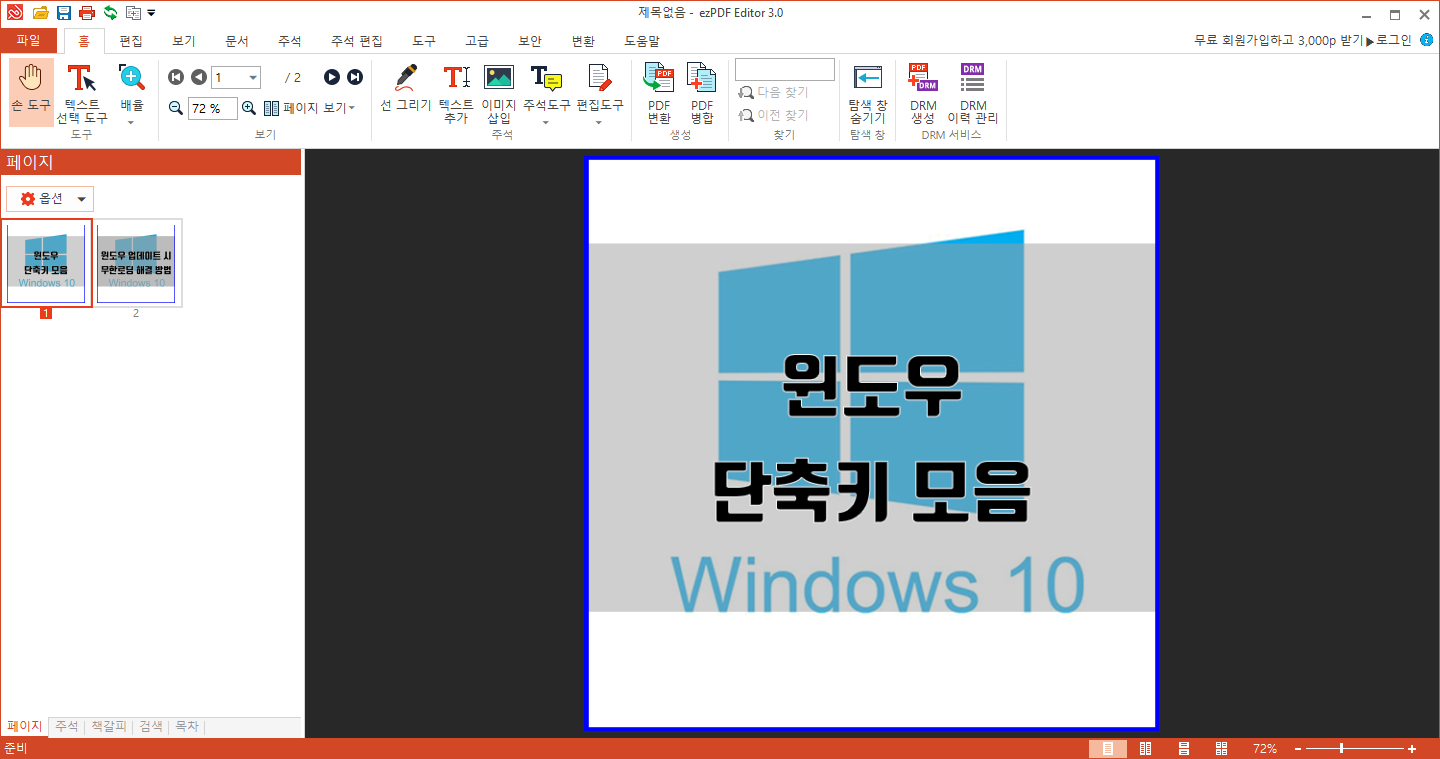1440x759 pixels.
Task: Switch to continuous scroll view in status bar
Action: tap(1184, 749)
